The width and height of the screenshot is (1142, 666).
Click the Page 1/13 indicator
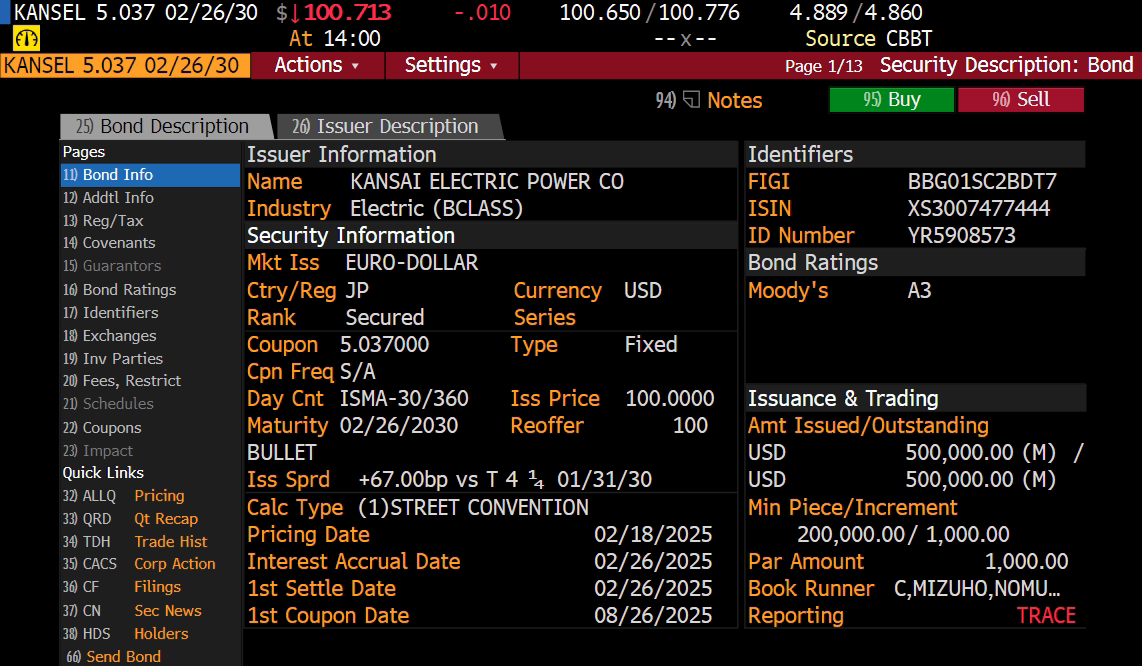[x=824, y=66]
